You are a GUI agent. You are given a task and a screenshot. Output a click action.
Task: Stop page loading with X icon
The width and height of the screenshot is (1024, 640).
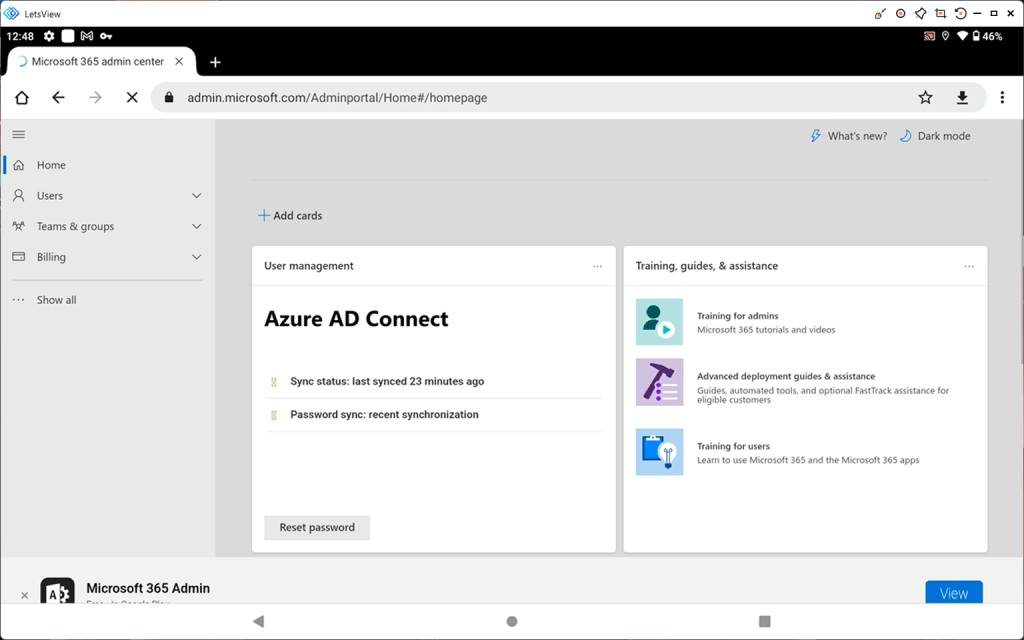[132, 98]
